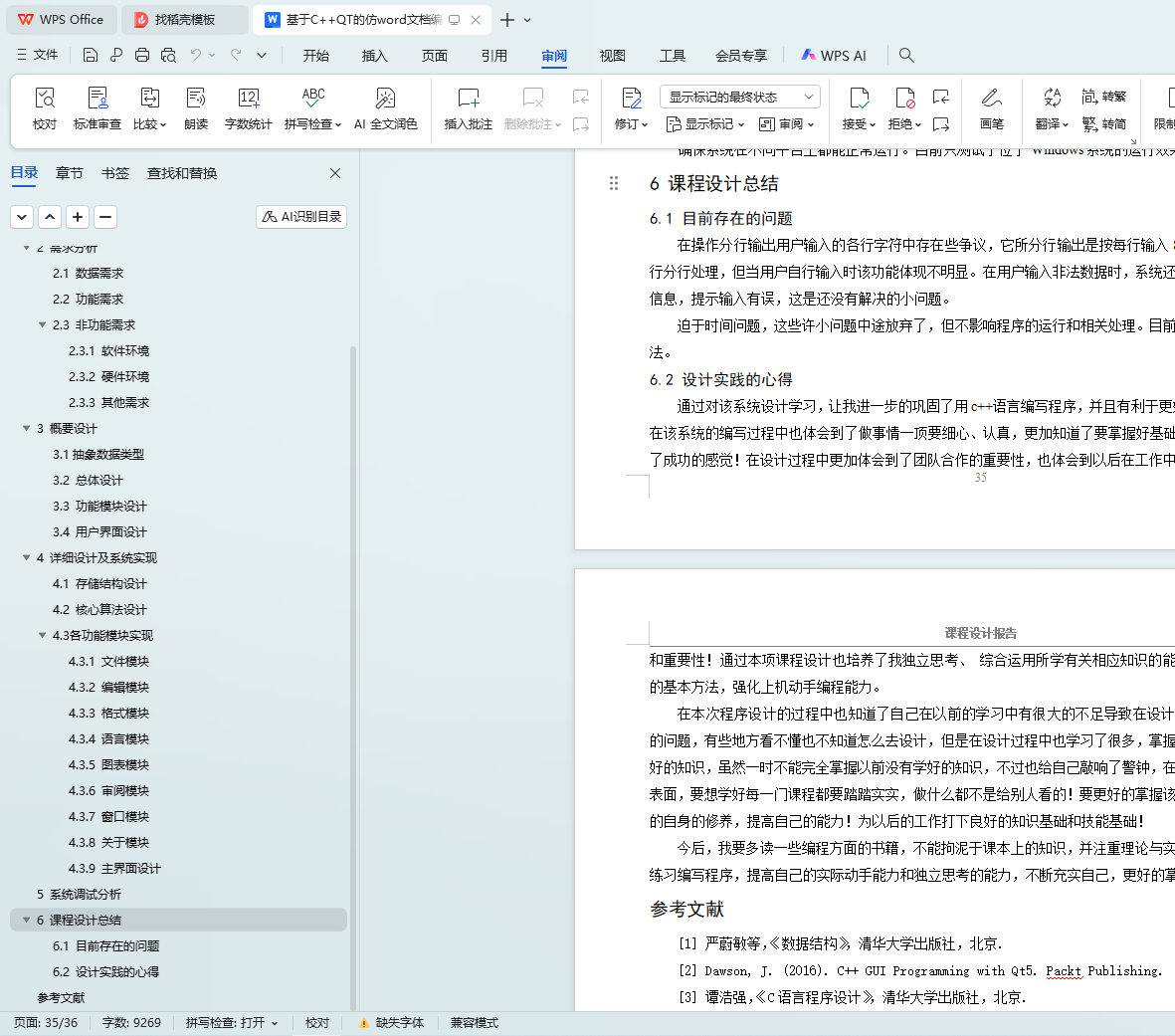The width and height of the screenshot is (1175, 1036).
Task: Click the navigation pane vertical scrollbar
Action: click(x=353, y=678)
